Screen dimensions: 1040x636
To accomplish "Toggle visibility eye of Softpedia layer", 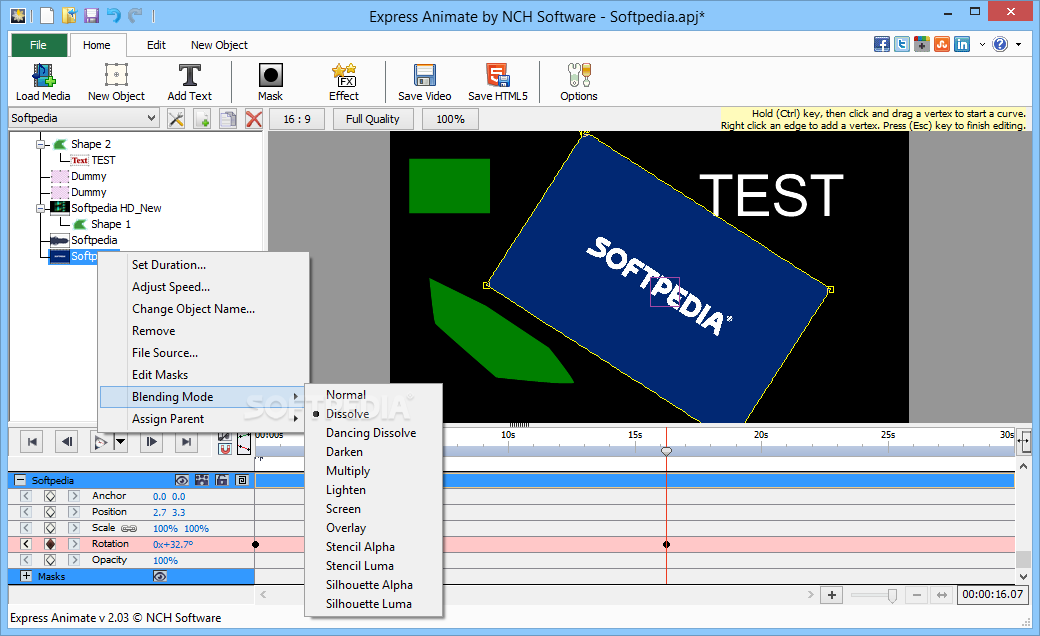I will (181, 480).
